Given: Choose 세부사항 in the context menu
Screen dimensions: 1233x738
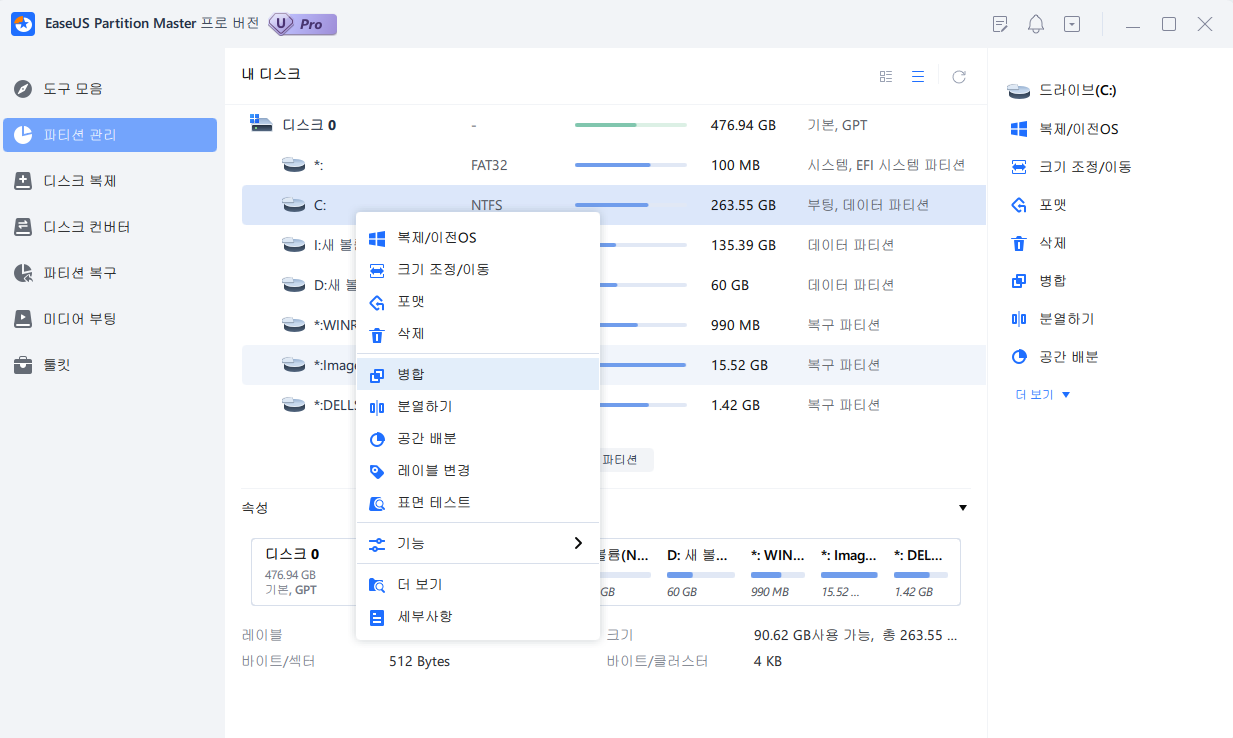Looking at the screenshot, I should click(478, 617).
